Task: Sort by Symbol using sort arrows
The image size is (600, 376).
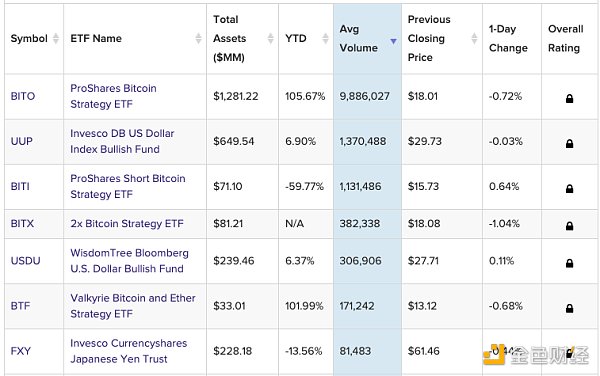Action: pyautogui.click(x=56, y=38)
